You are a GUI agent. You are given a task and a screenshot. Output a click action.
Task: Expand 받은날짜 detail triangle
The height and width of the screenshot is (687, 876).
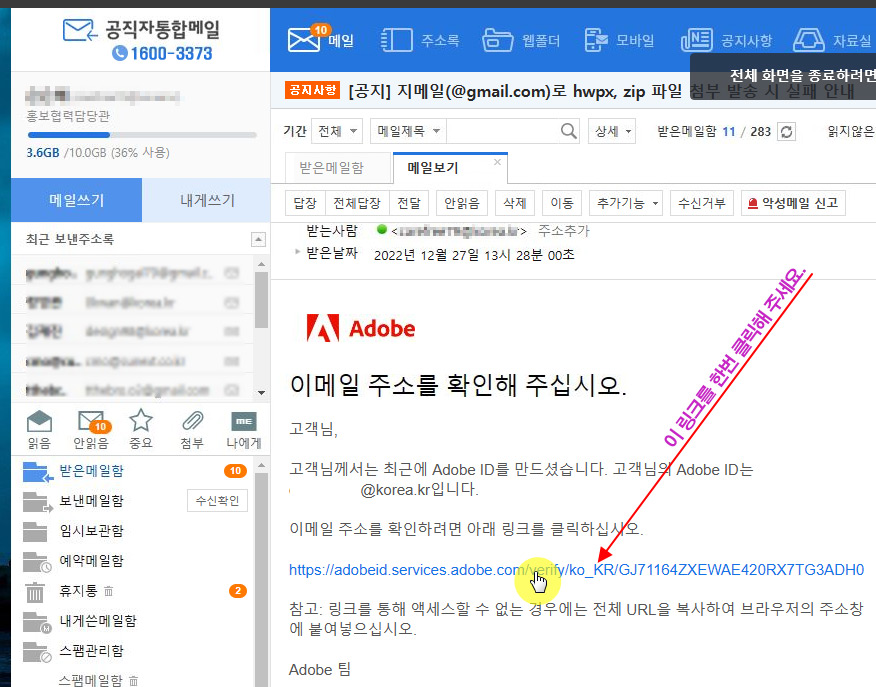coord(297,252)
